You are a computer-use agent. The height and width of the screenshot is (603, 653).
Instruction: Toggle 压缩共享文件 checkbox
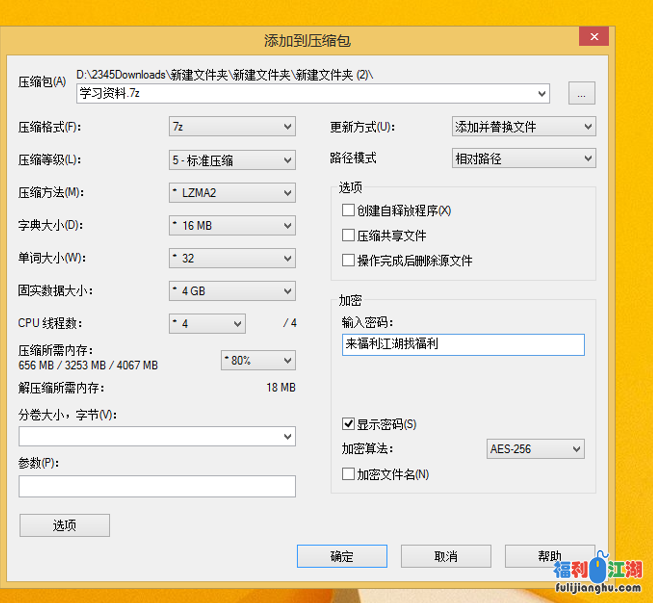pos(349,236)
